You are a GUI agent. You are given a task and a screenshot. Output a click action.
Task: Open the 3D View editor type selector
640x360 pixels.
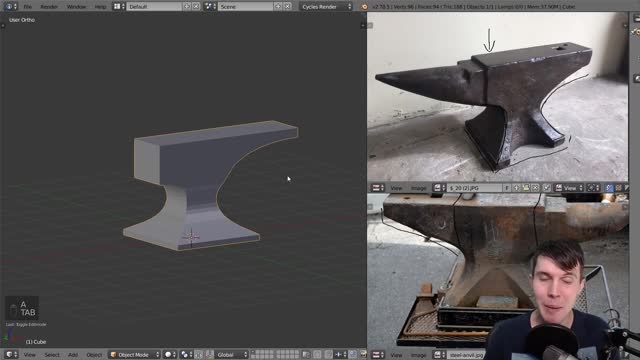(x=10, y=355)
